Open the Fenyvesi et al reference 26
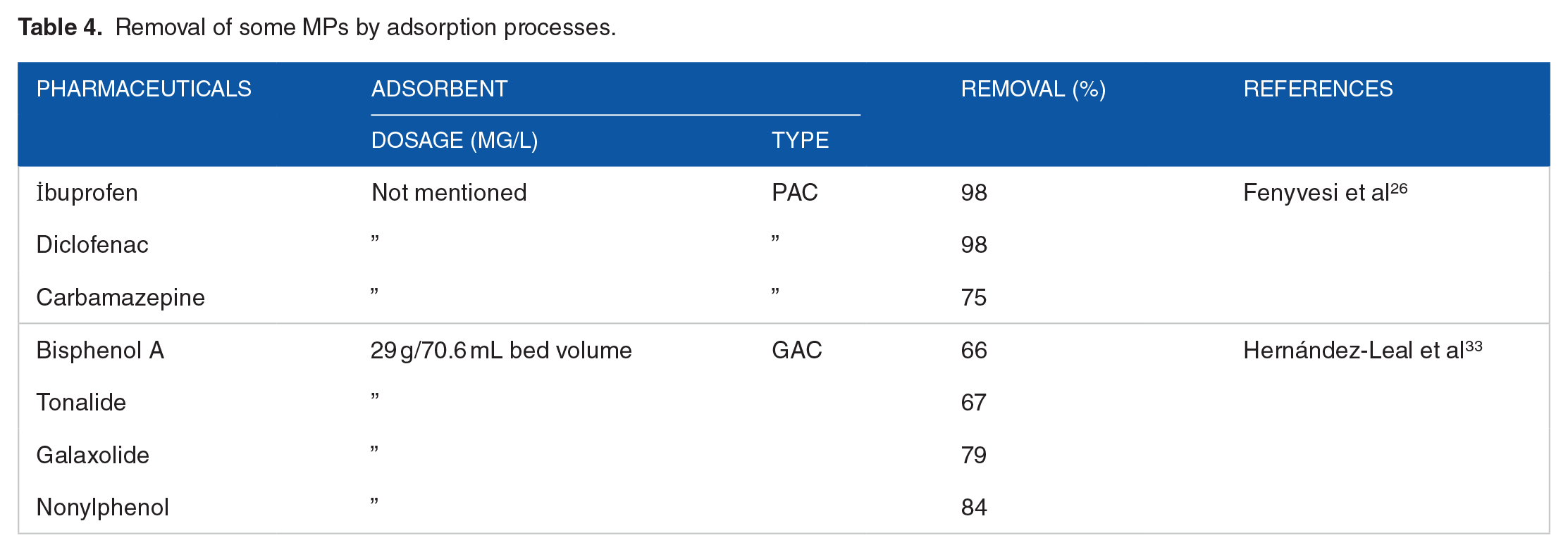 tap(1325, 192)
